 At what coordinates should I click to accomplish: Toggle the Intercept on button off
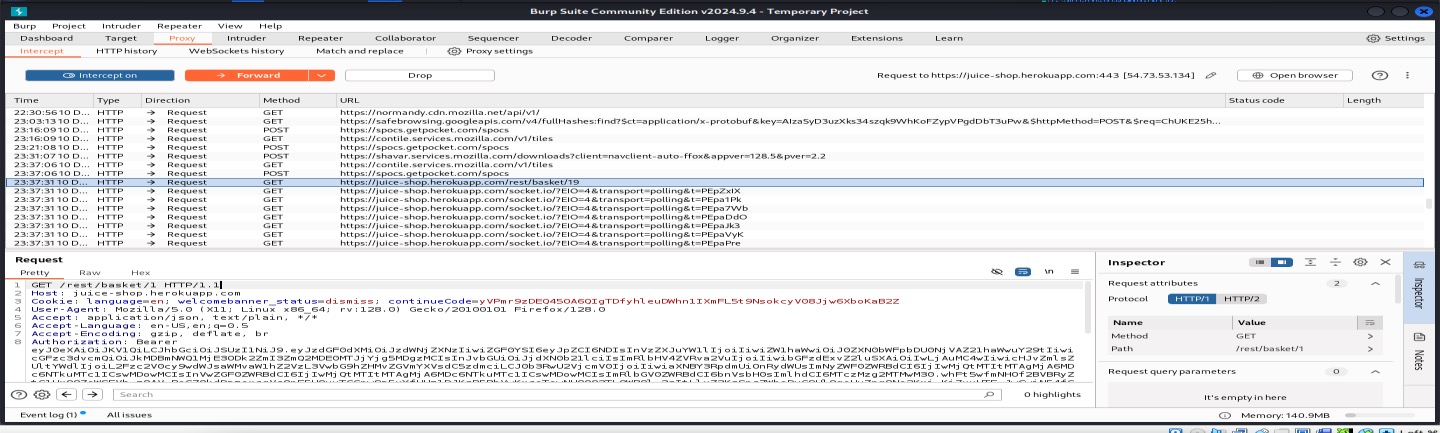(99, 75)
